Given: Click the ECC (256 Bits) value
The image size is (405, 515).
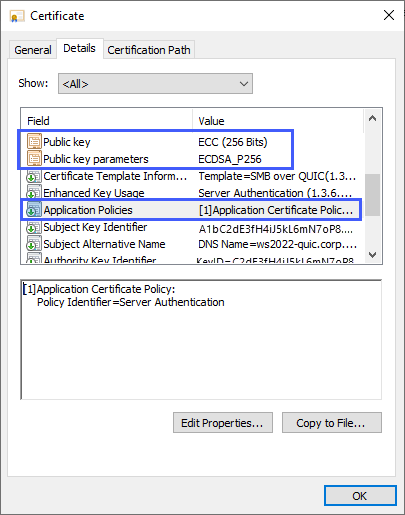Looking at the screenshot, I should tap(233, 142).
